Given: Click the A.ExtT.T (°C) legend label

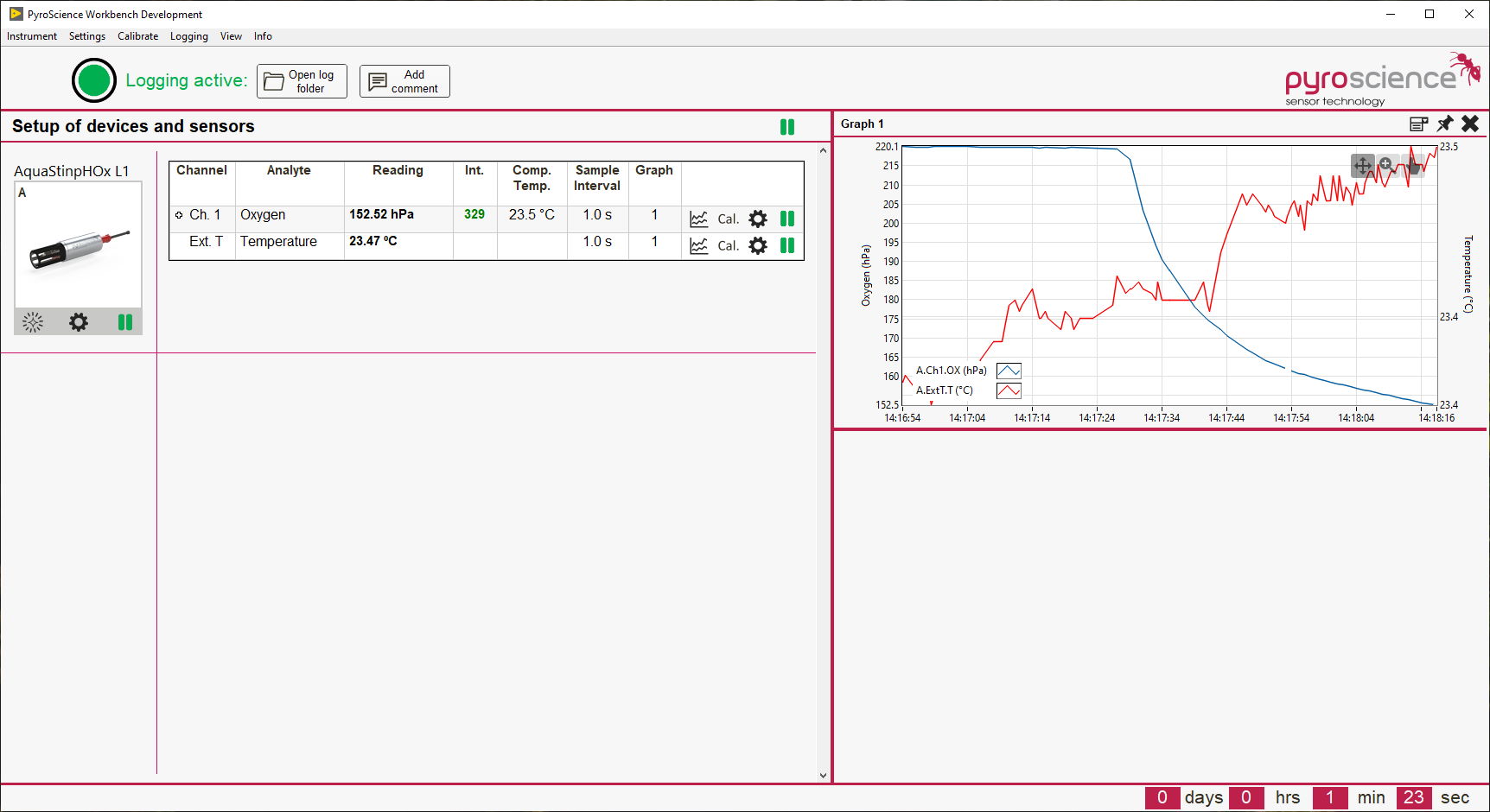Looking at the screenshot, I should click(945, 390).
